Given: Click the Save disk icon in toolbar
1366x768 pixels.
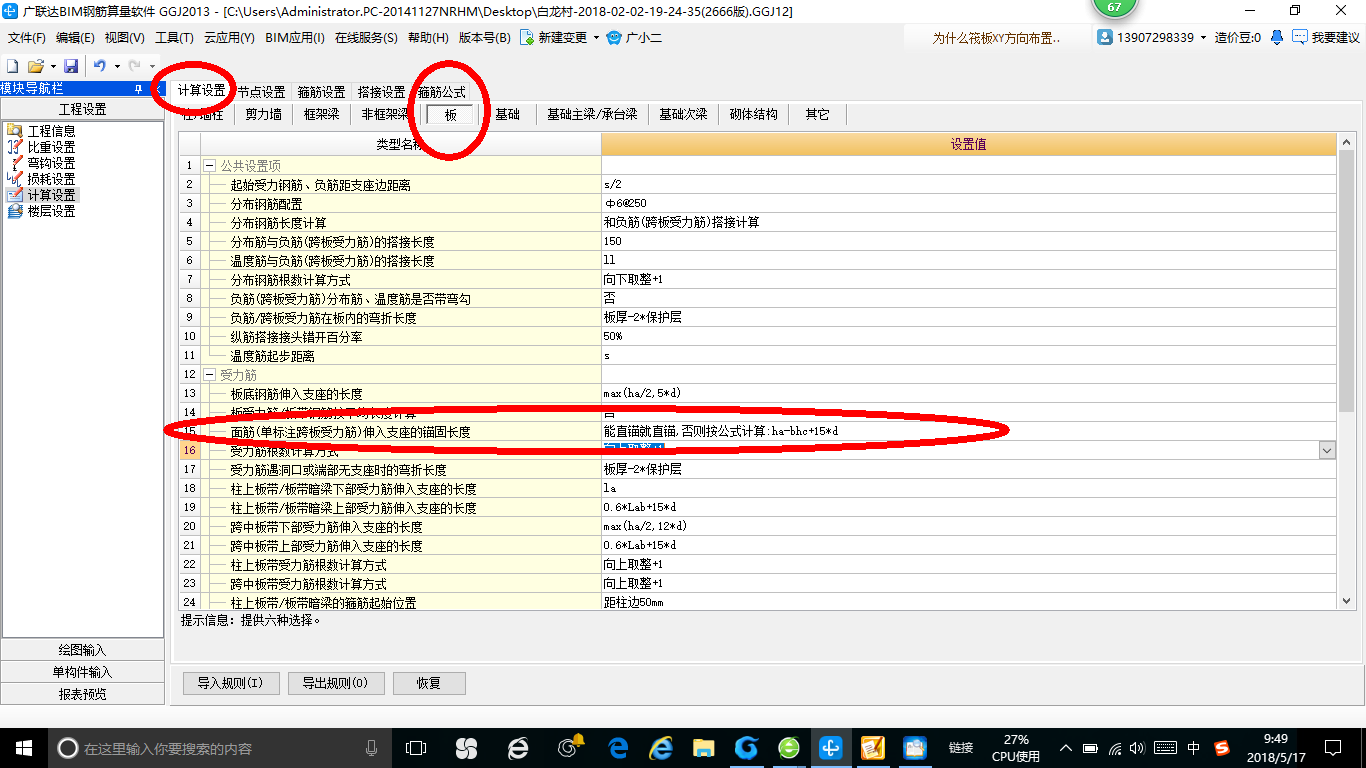Looking at the screenshot, I should pyautogui.click(x=71, y=66).
